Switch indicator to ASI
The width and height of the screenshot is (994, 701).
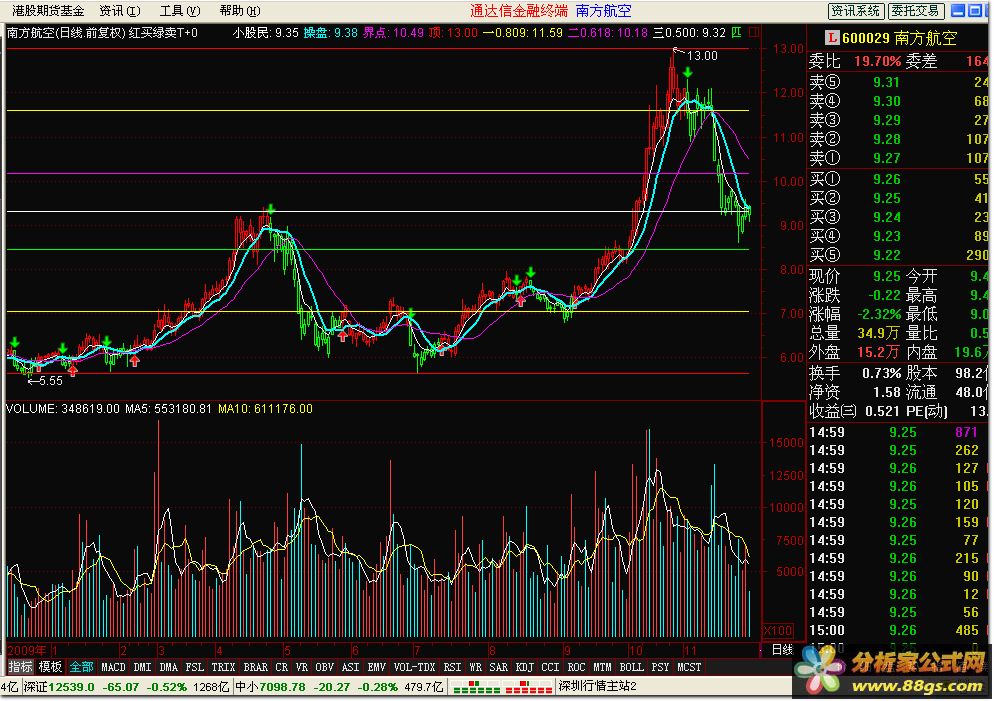click(x=351, y=667)
